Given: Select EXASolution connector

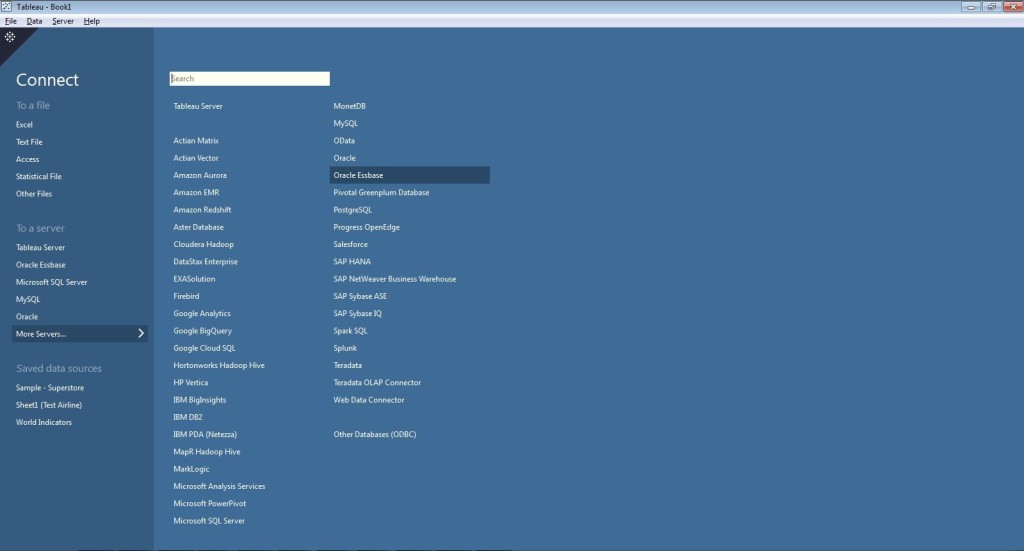Looking at the screenshot, I should [x=194, y=279].
